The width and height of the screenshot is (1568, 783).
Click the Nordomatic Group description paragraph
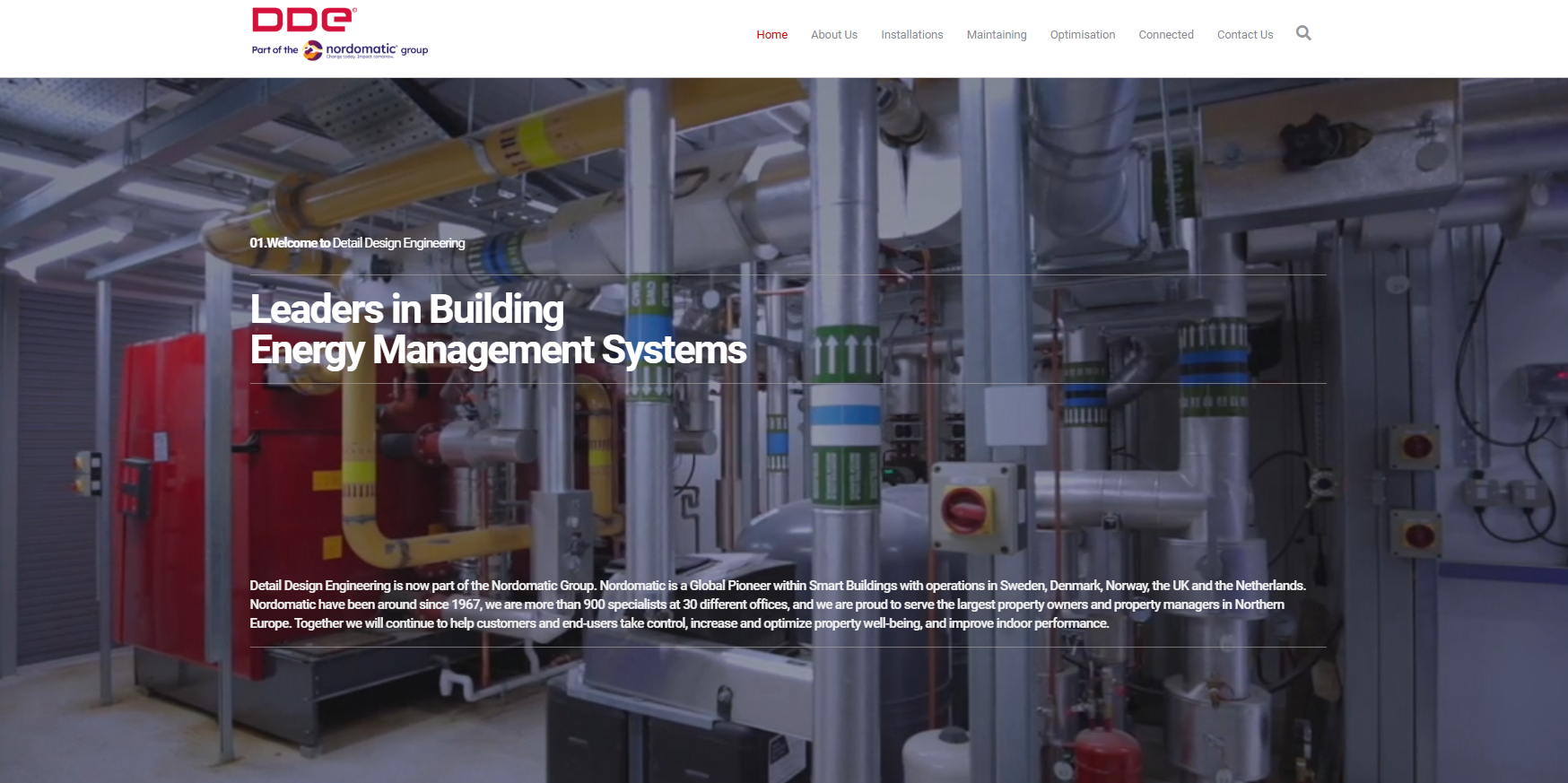[x=777, y=605]
